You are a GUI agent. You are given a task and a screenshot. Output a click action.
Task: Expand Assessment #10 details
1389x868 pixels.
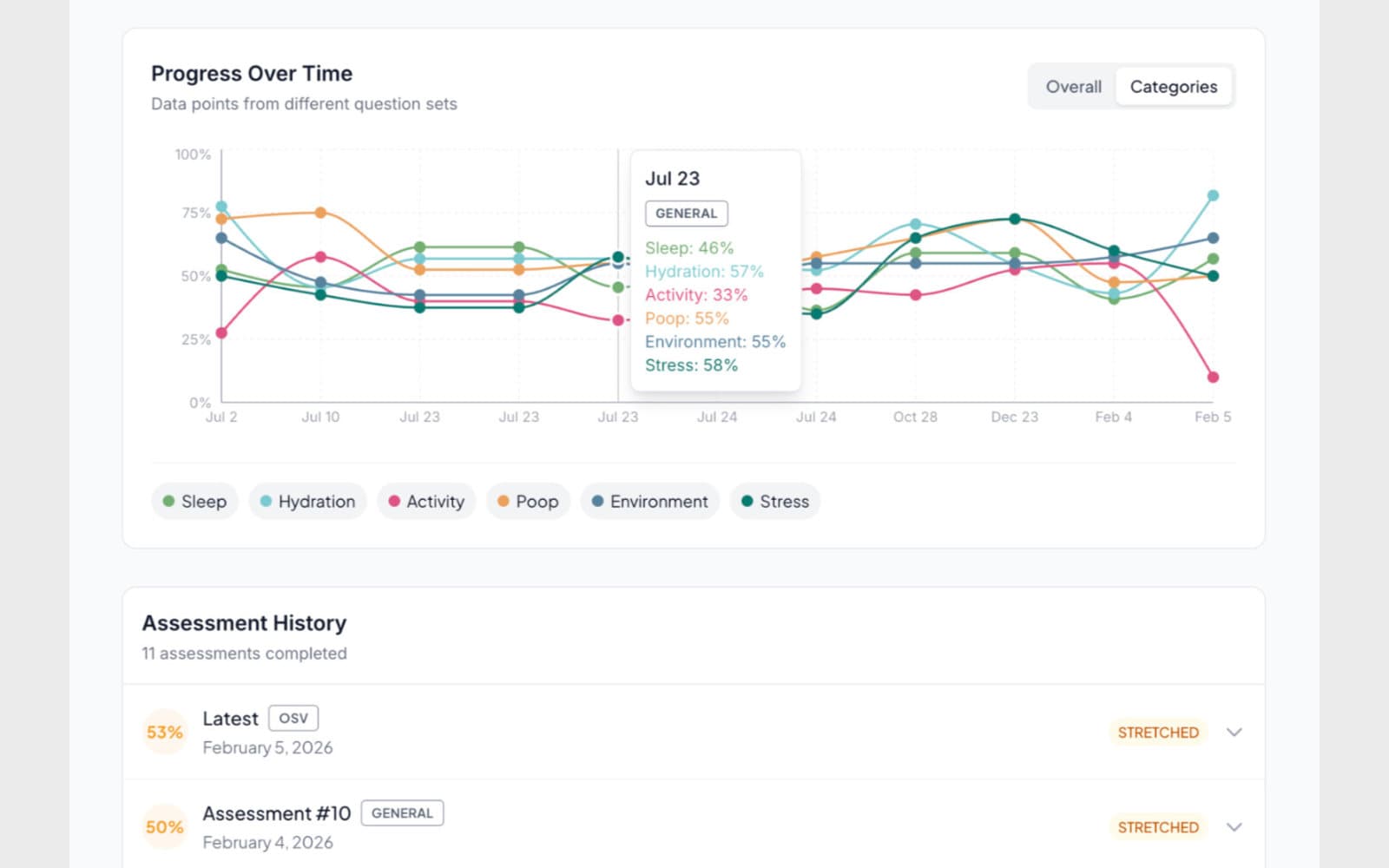click(x=1234, y=826)
